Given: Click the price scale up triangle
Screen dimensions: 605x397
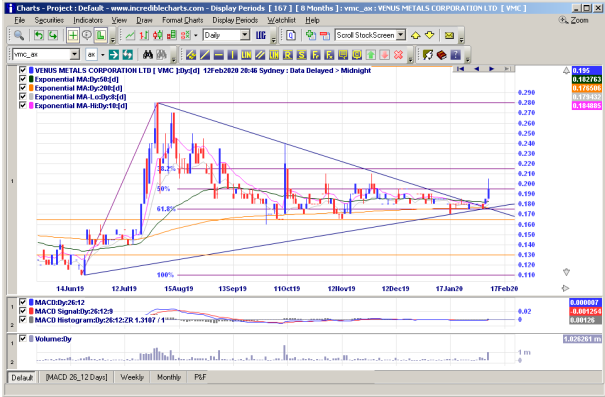Looking at the screenshot, I should (566, 70).
